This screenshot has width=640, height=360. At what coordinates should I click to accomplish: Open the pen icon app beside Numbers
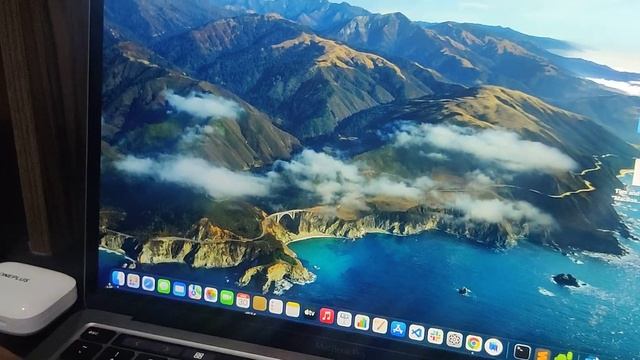[380, 326]
